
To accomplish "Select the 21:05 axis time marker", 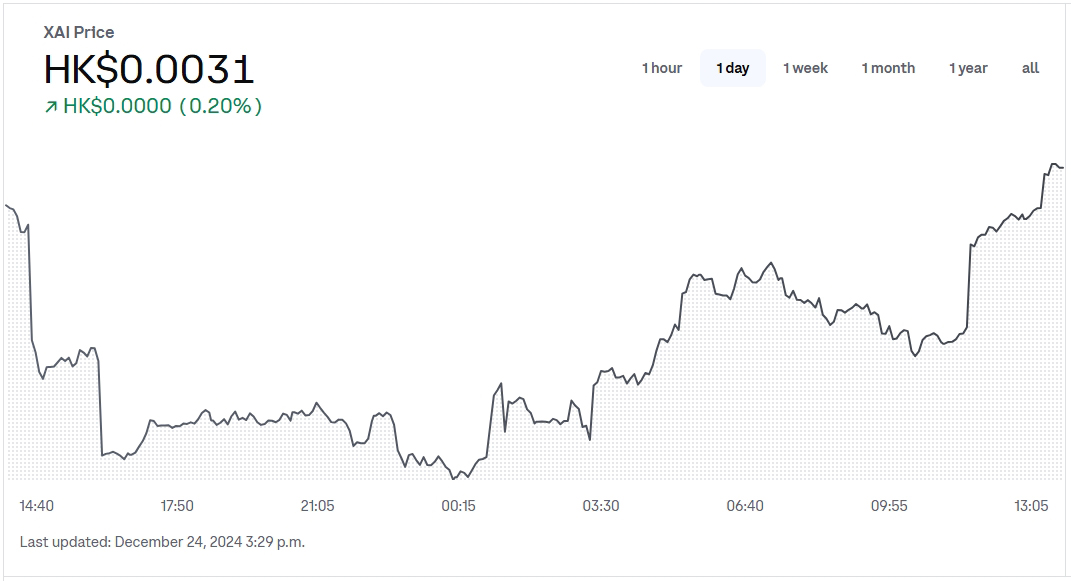I will pyautogui.click(x=318, y=506).
